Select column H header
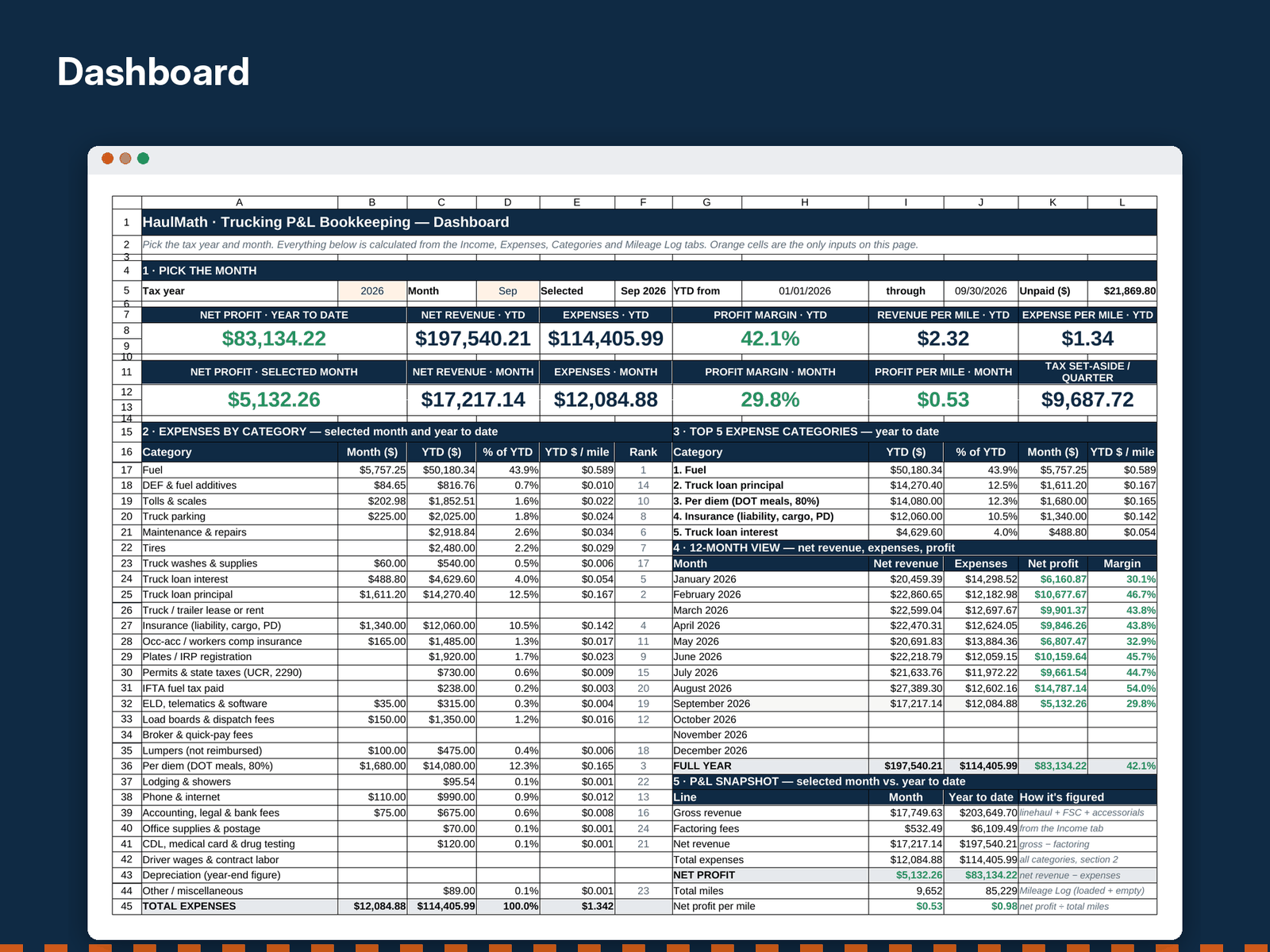The width and height of the screenshot is (1270, 952). coord(805,202)
